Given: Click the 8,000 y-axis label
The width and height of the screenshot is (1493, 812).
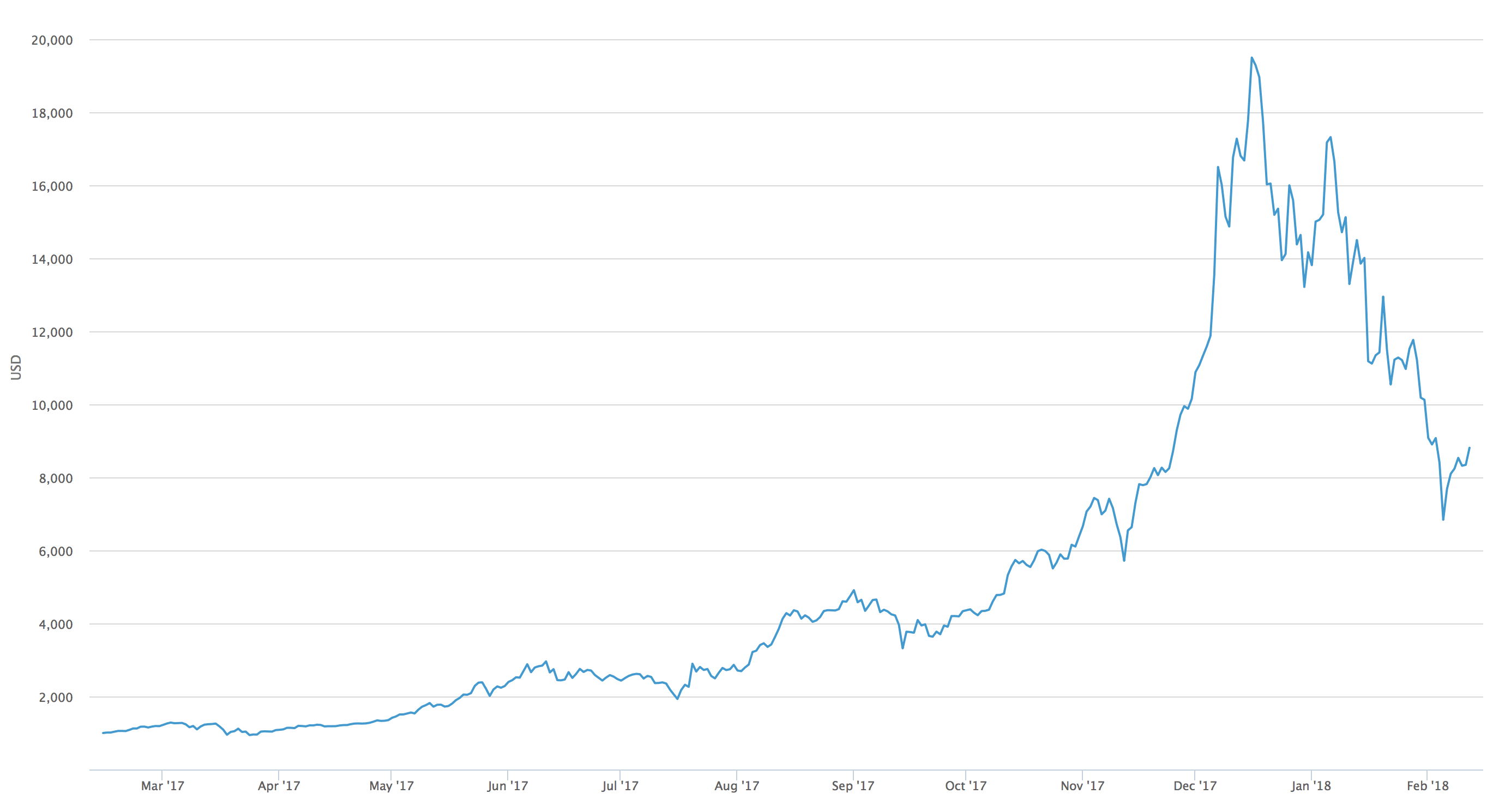Looking at the screenshot, I should (x=56, y=478).
